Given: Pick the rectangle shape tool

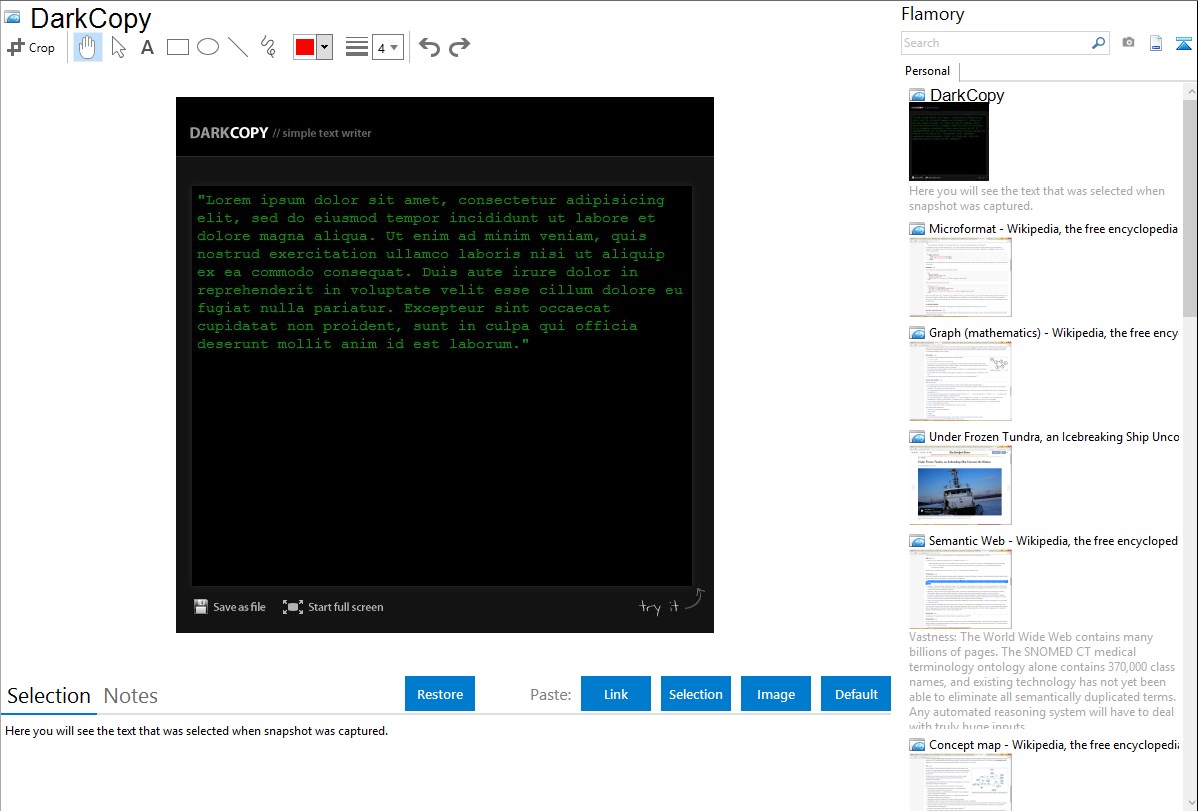Looking at the screenshot, I should [x=178, y=47].
